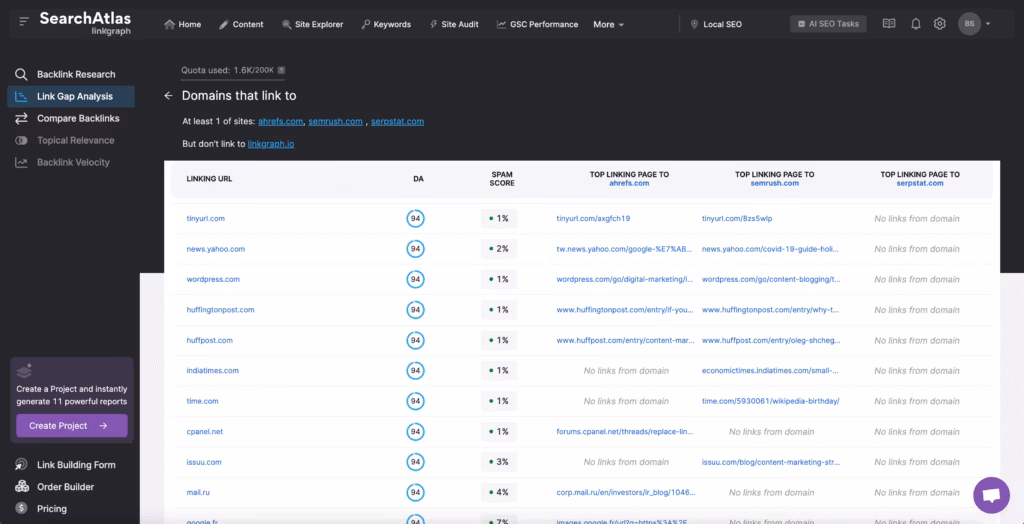Click the linkgraph.io link

tap(270, 144)
